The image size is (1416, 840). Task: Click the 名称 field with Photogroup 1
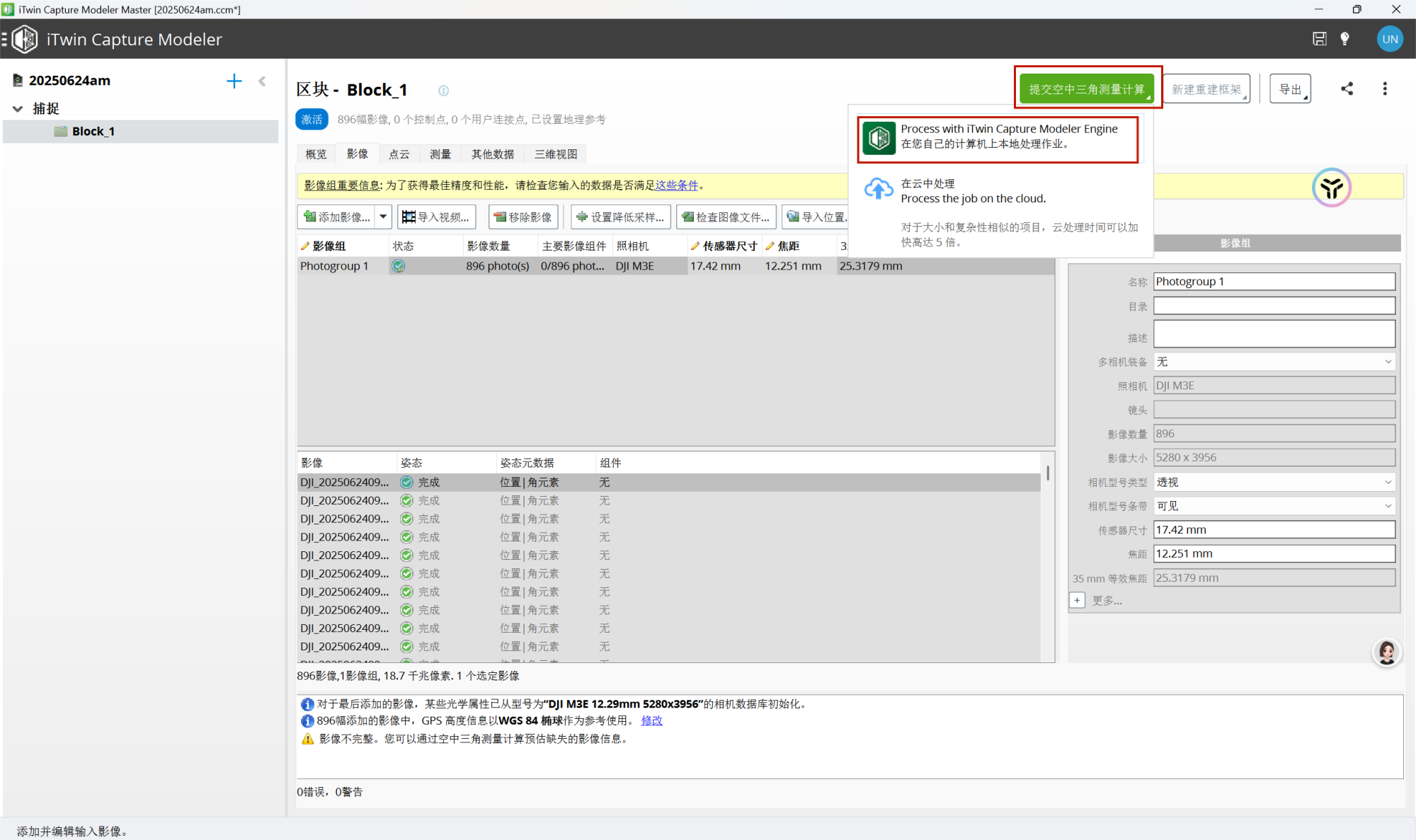pos(1274,282)
